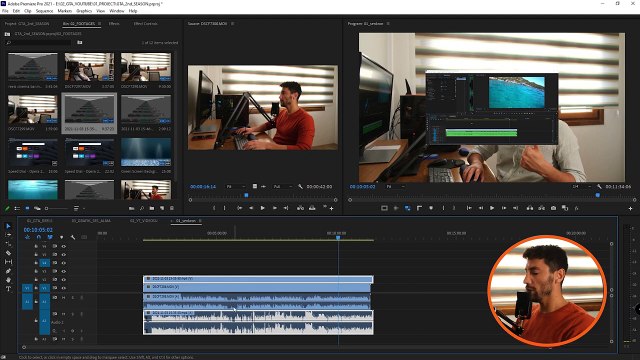Open Program monitor Fit zoom dropdown

click(396, 187)
